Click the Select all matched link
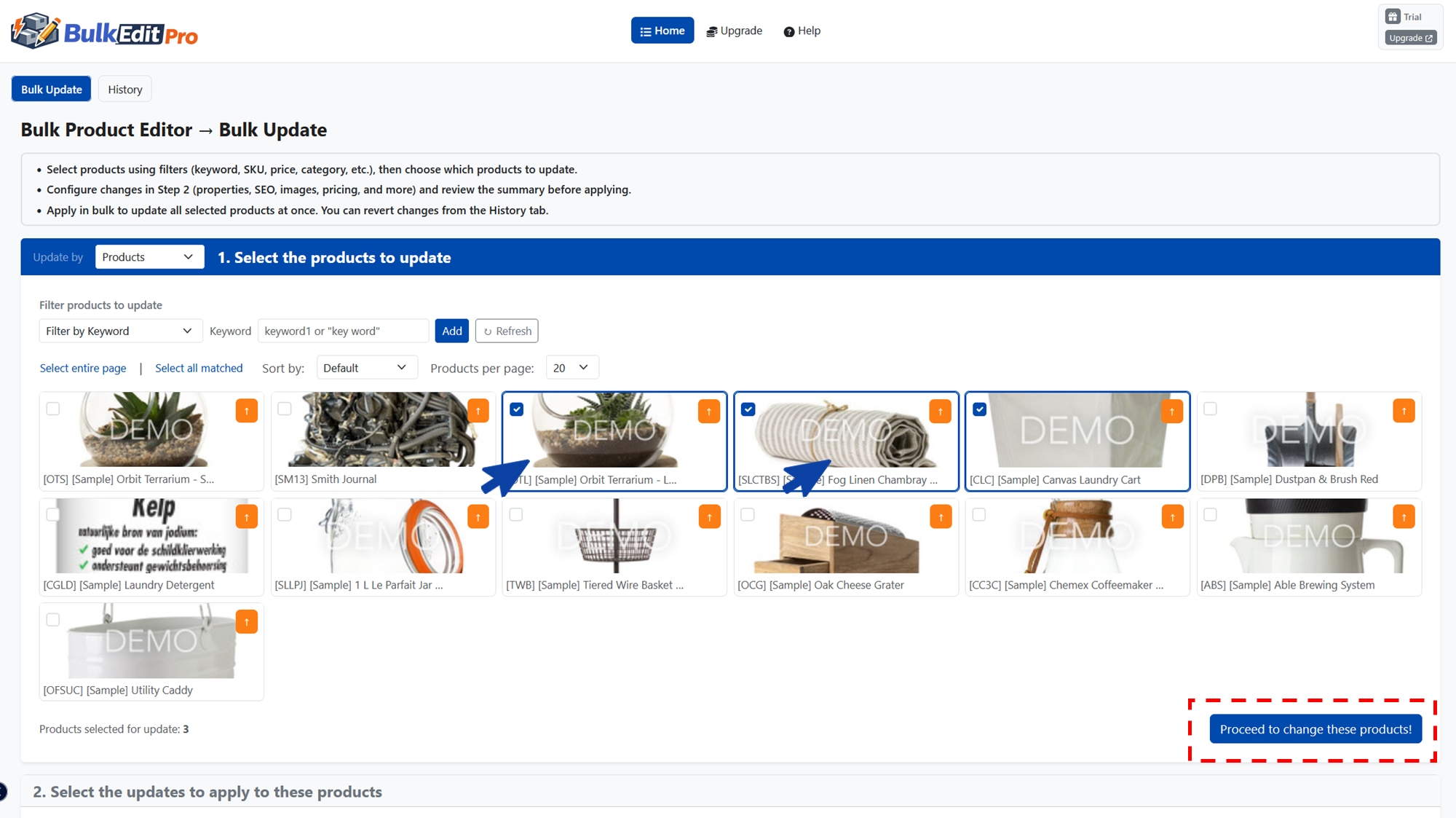This screenshot has height=818, width=1456. pyautogui.click(x=199, y=368)
